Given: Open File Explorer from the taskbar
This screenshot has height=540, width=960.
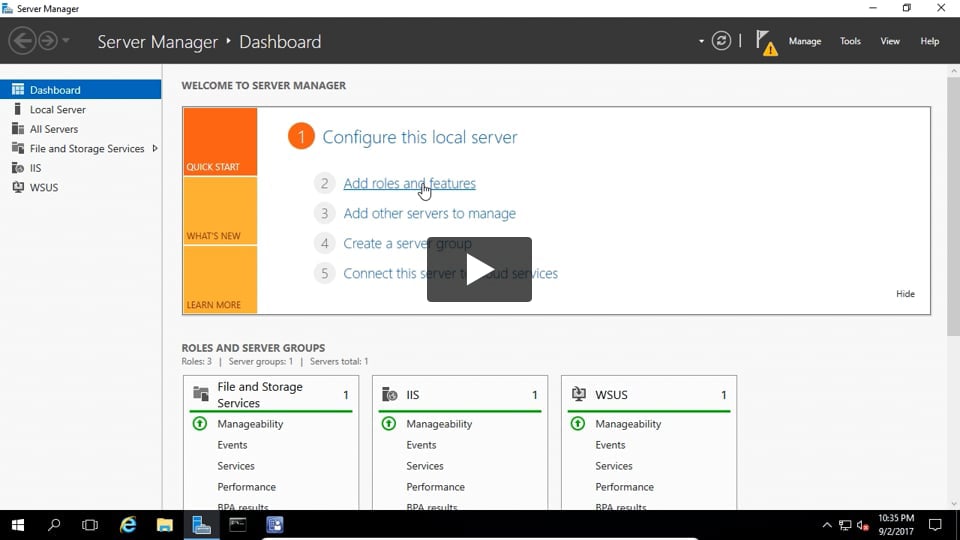Looking at the screenshot, I should (165, 524).
